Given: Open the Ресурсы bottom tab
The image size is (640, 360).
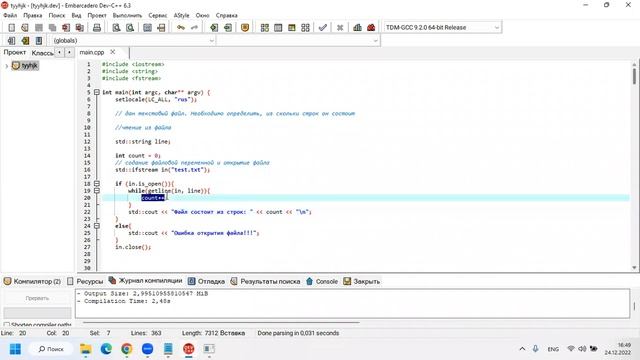Looking at the screenshot, I should 85,281.
